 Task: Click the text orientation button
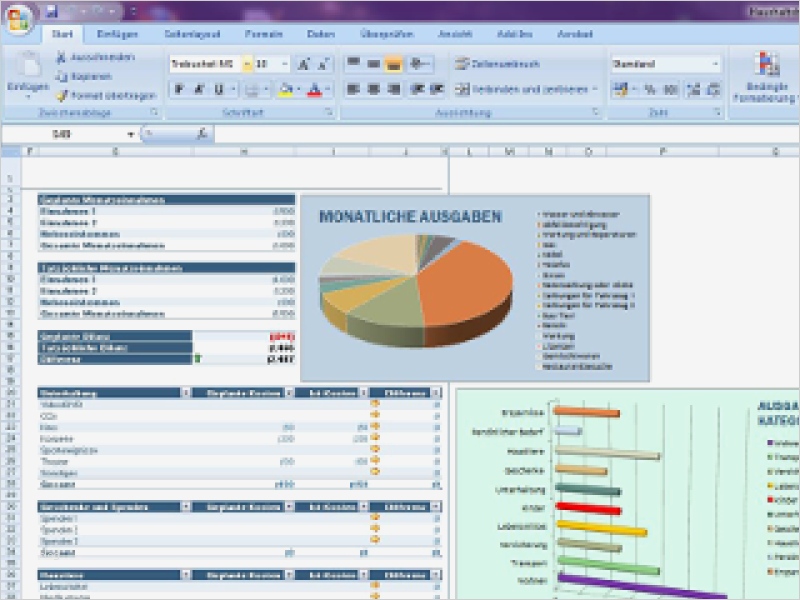point(418,64)
